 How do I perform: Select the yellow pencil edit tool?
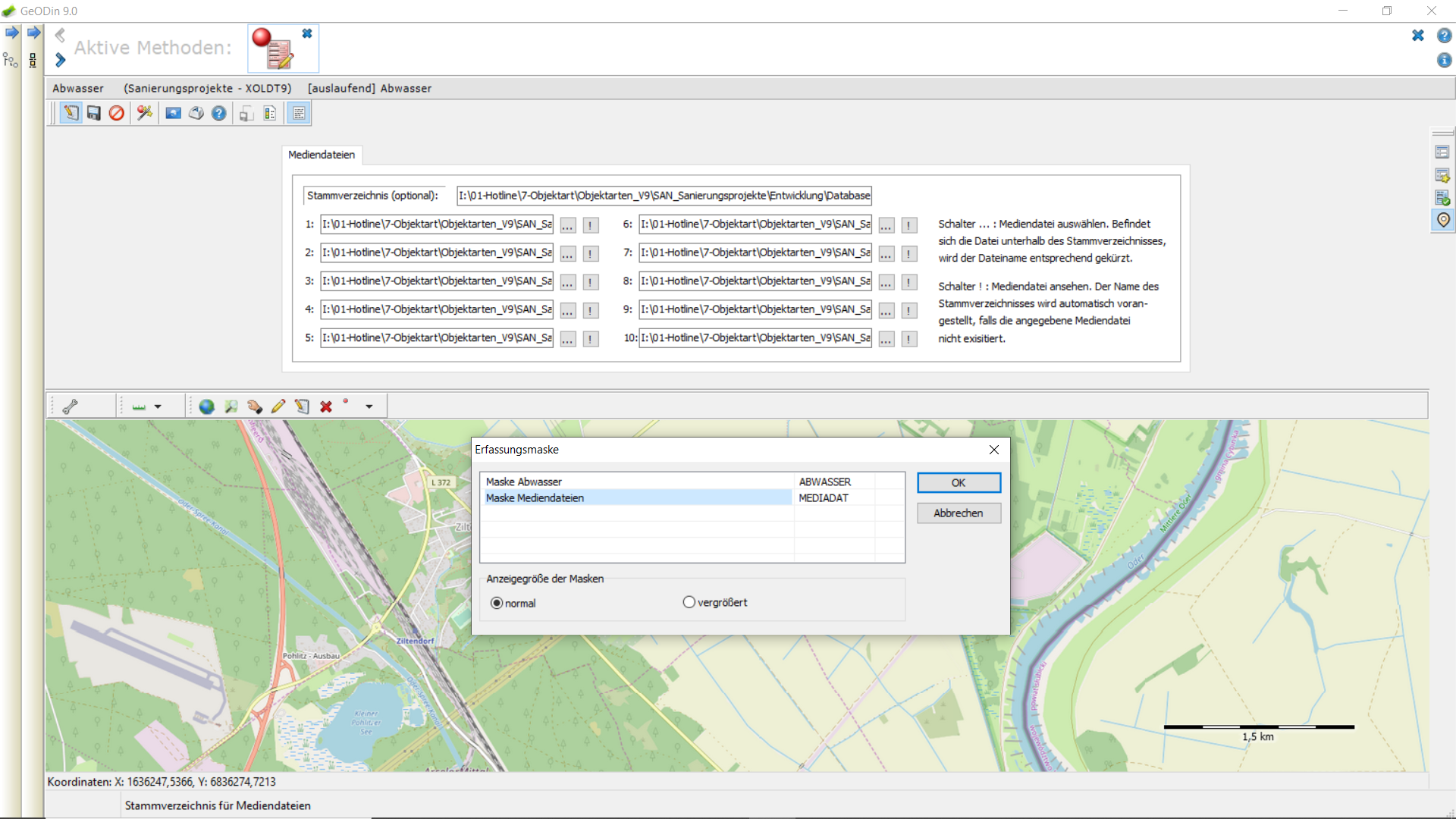[x=278, y=406]
